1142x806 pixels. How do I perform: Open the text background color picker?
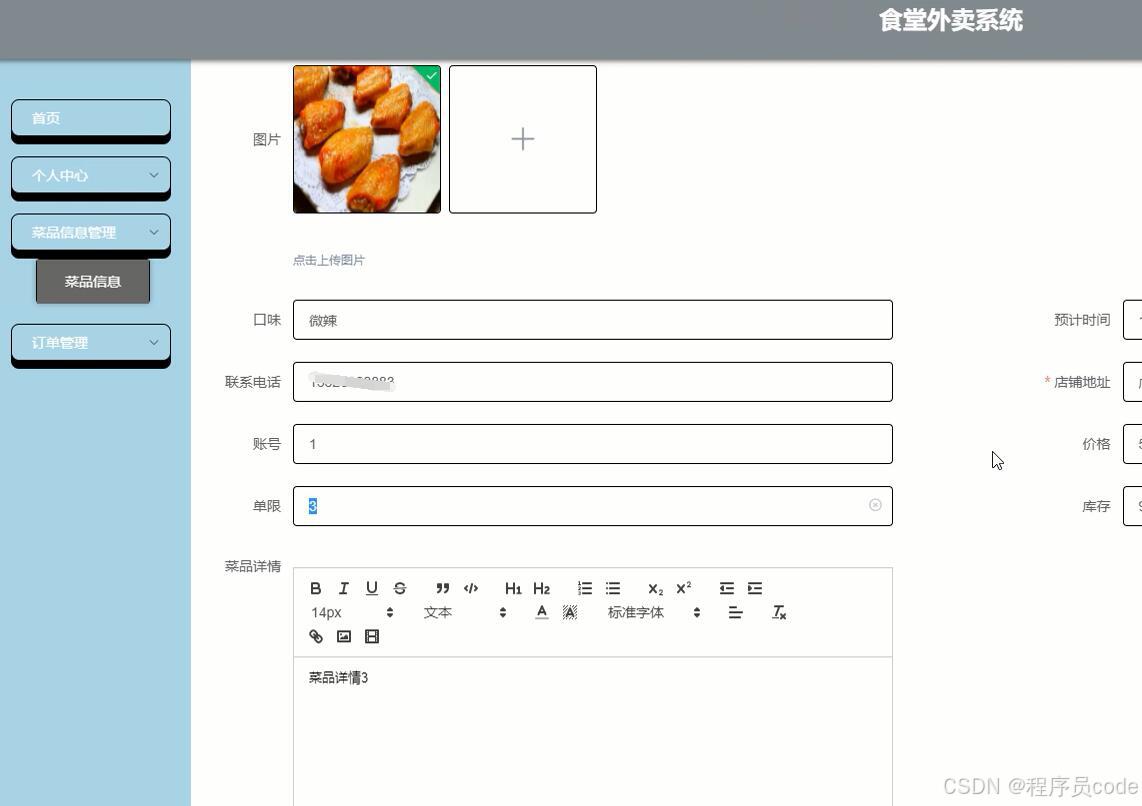[570, 612]
